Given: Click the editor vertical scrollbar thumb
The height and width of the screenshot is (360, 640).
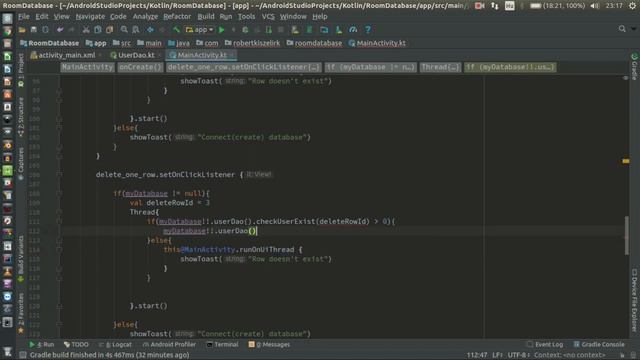Looking at the screenshot, I should point(626,236).
